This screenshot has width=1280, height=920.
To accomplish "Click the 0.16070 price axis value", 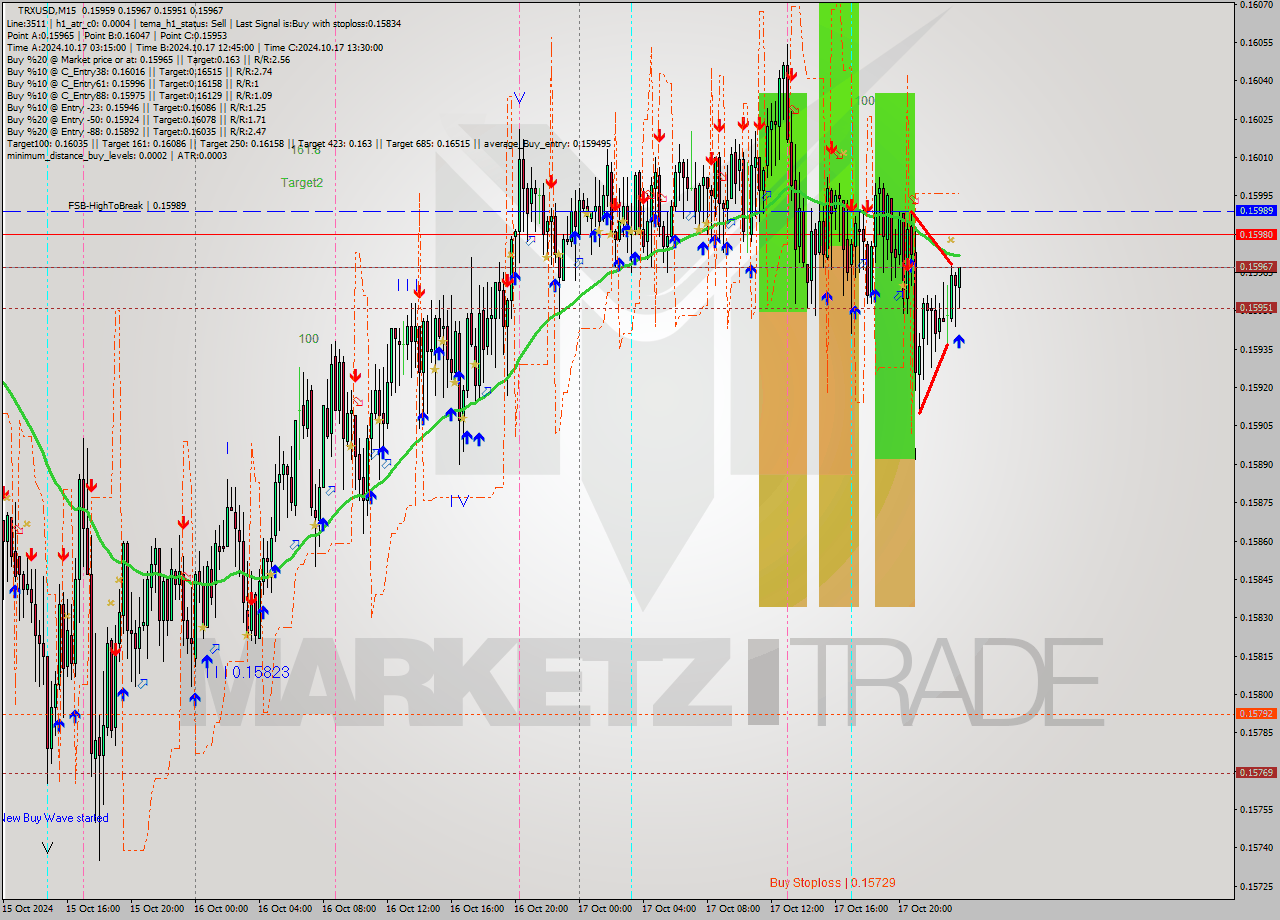I will (x=1256, y=5).
